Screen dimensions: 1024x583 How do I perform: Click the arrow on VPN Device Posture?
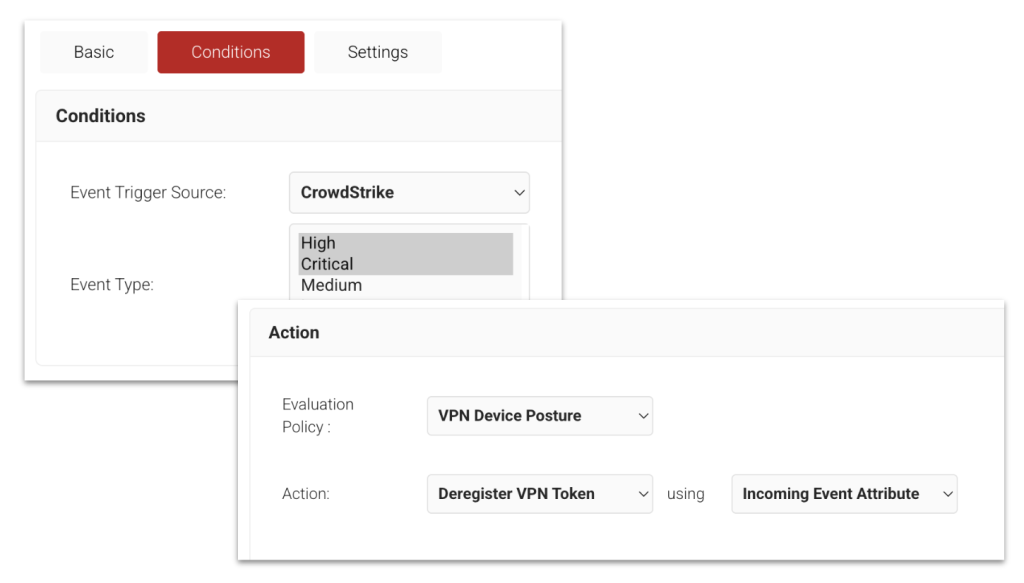[643, 416]
